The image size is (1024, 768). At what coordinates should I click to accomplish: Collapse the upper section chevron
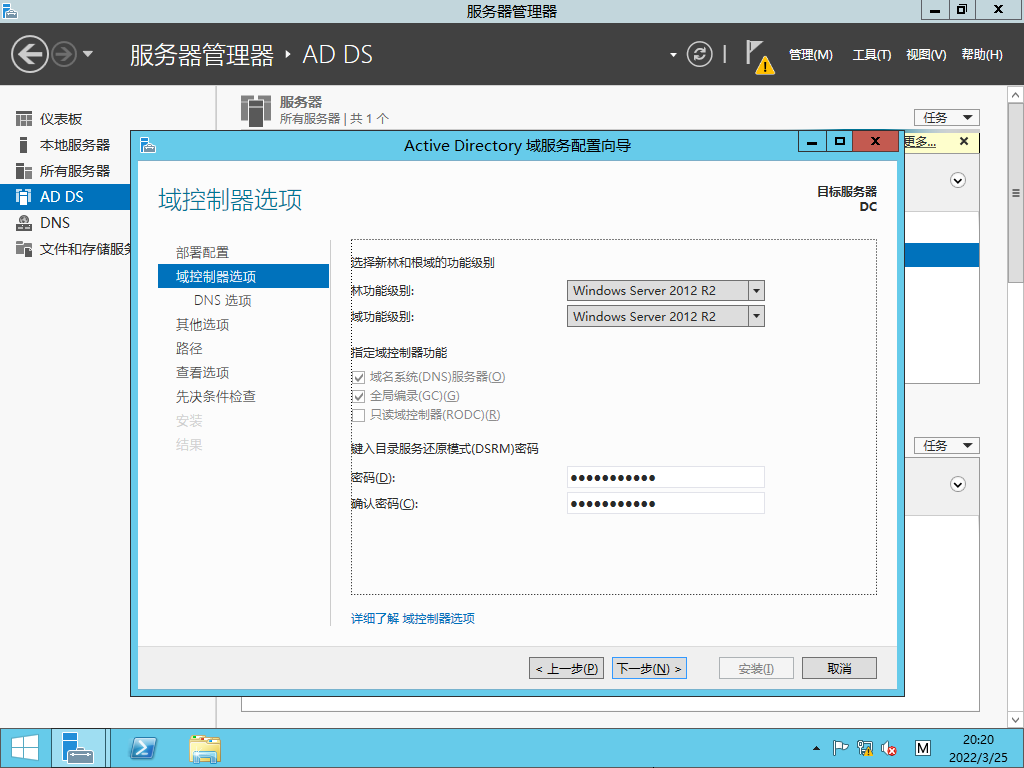957,180
